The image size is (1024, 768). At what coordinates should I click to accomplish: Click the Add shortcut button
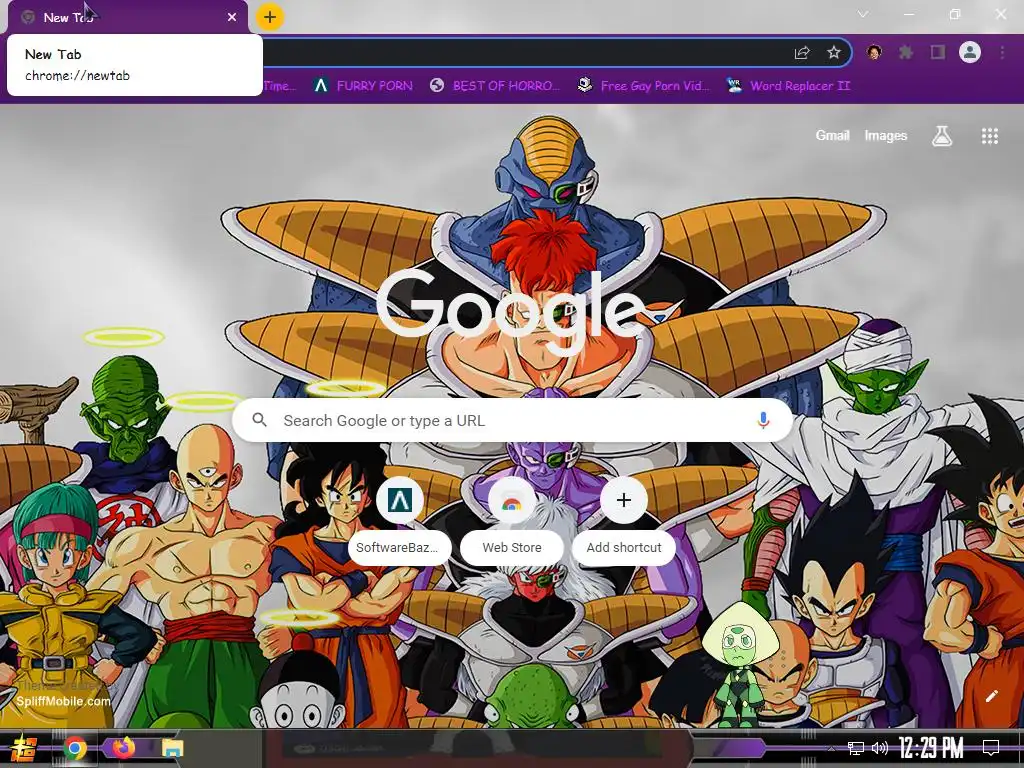pyautogui.click(x=624, y=522)
